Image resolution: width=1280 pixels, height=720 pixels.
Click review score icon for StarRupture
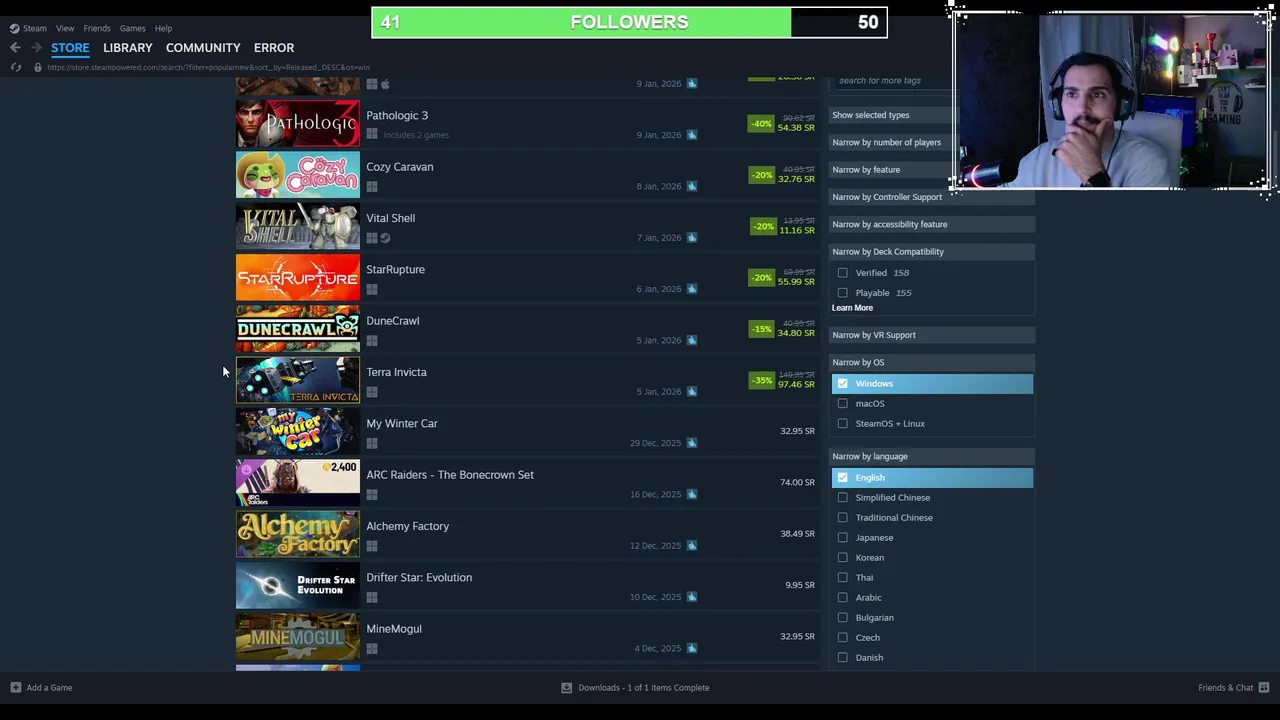coord(692,289)
